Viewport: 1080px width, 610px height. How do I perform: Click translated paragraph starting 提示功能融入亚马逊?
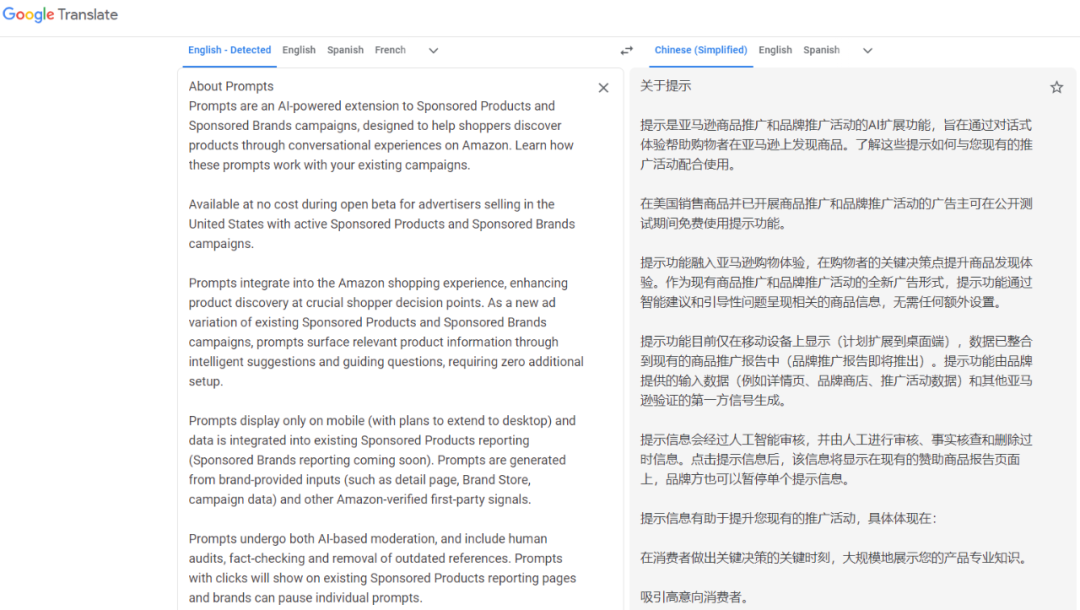pos(836,282)
